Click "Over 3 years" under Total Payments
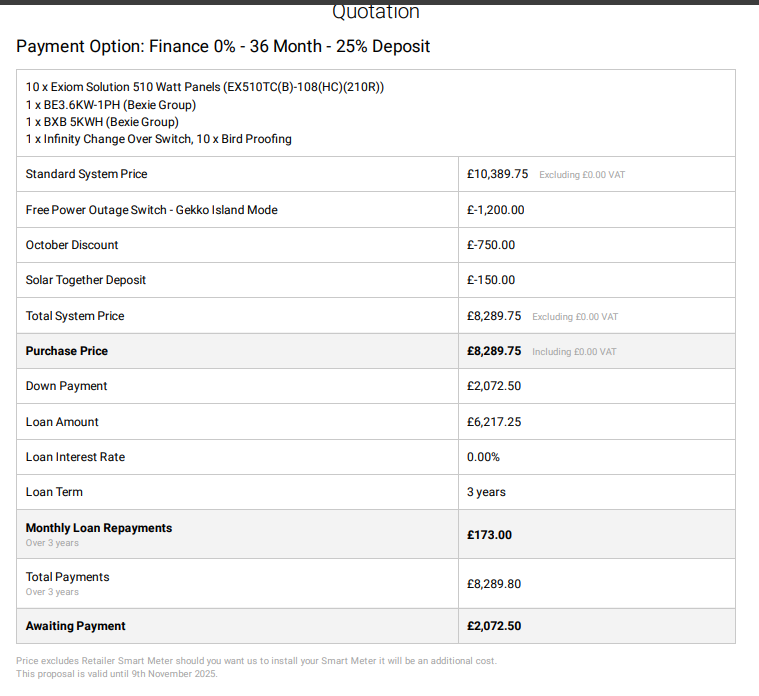Viewport: 759px width, 696px height. point(52,592)
